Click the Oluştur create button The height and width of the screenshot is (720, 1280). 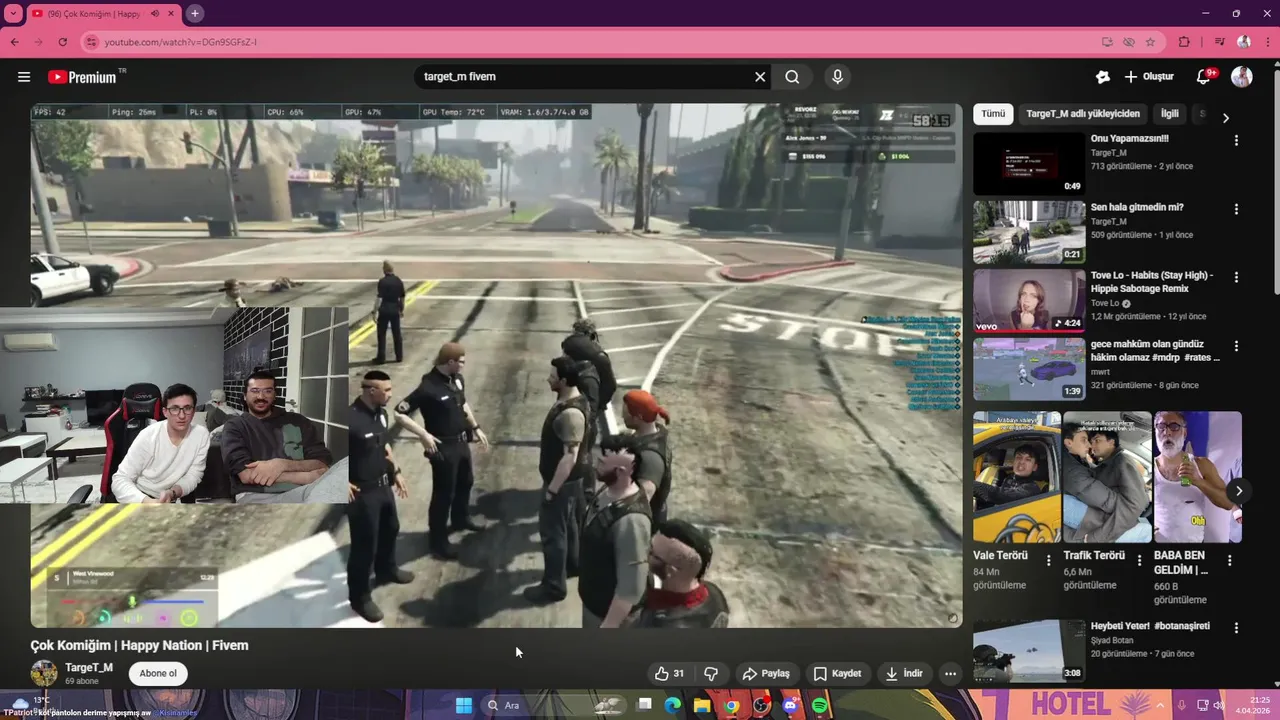1149,77
